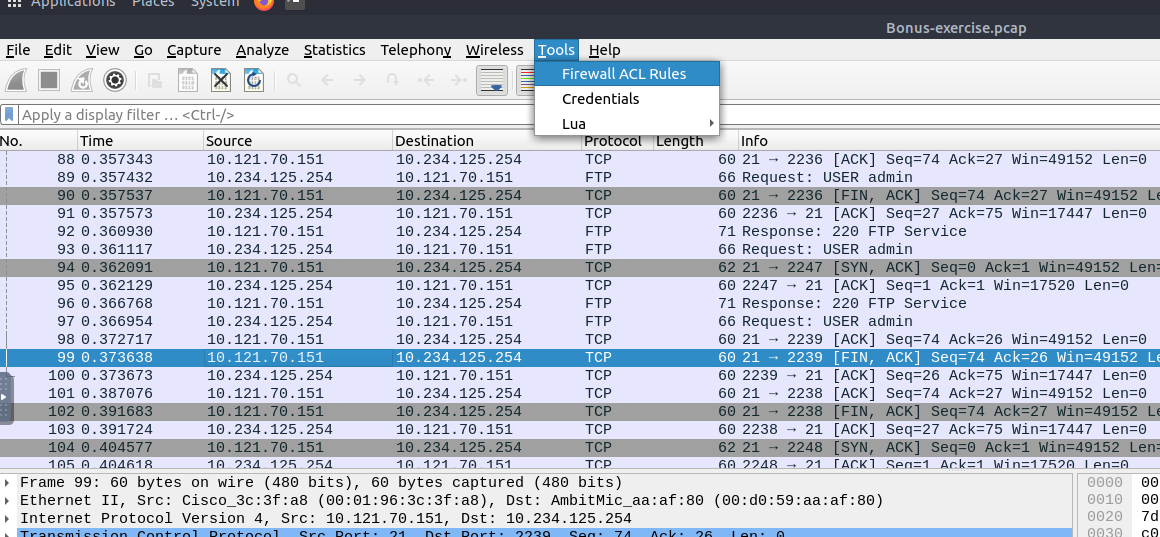Click the Bonus-exercise.pcap window title
The width and height of the screenshot is (1160, 537).
(x=956, y=29)
